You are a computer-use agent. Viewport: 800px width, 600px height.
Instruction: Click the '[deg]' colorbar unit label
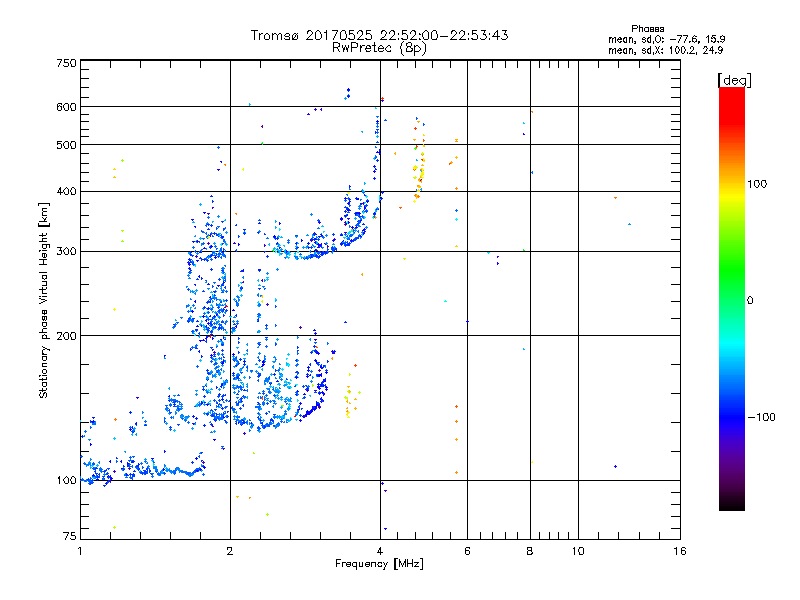[734, 80]
